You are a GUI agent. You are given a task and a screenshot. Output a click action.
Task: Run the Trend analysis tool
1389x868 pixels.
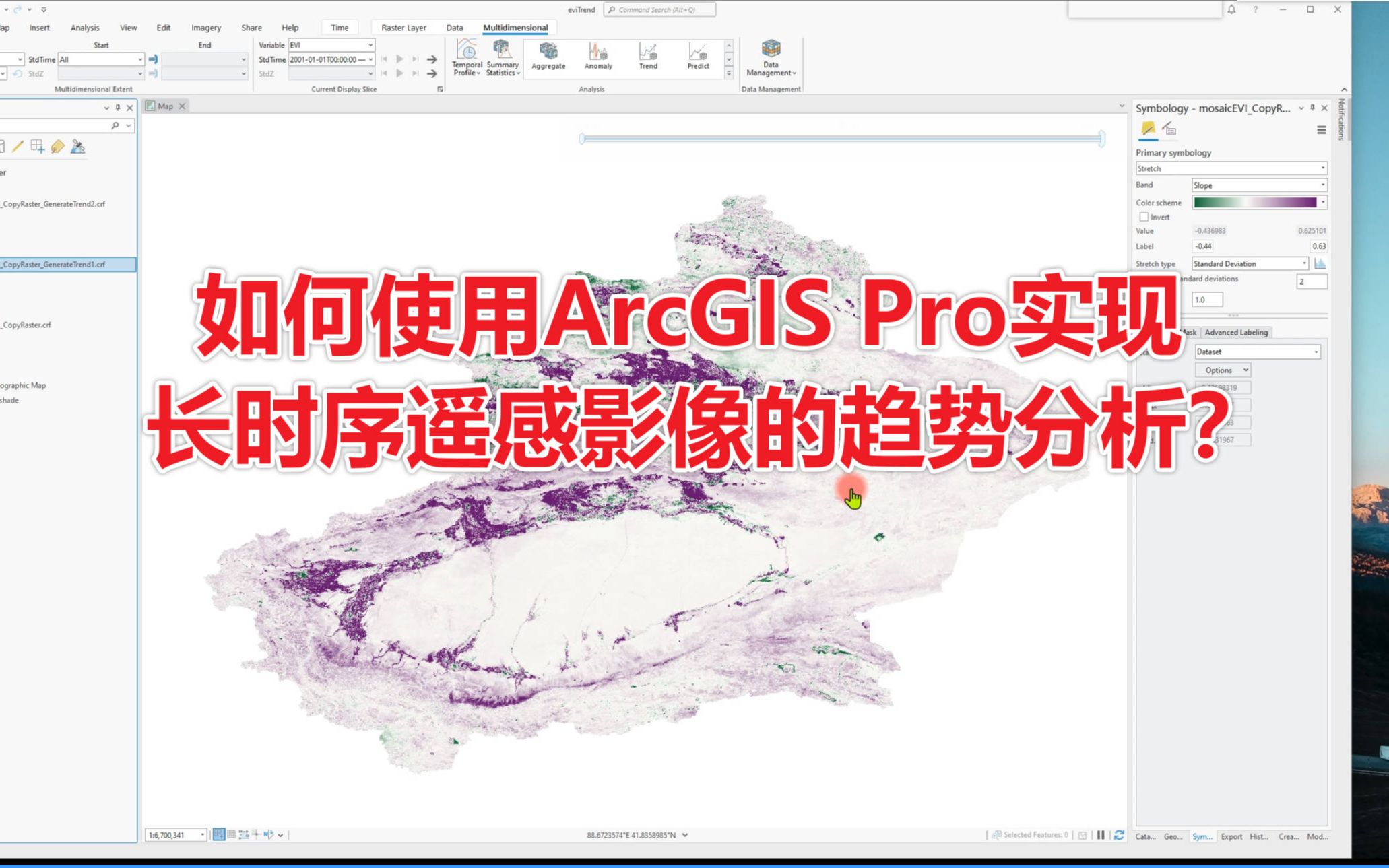tap(648, 57)
